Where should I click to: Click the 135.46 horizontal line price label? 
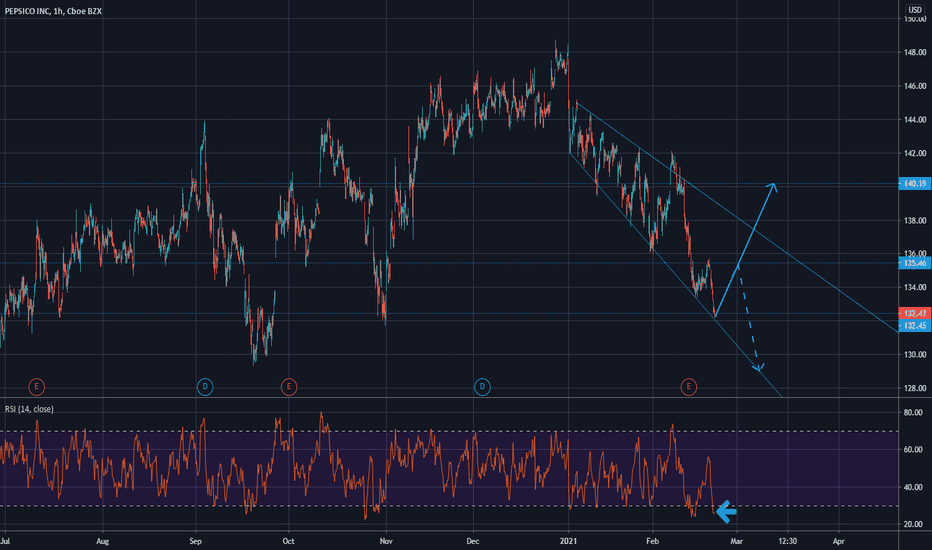point(914,263)
